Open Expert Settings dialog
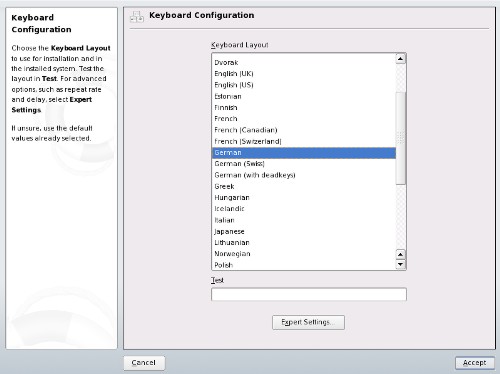The image size is (500, 374). point(308,322)
